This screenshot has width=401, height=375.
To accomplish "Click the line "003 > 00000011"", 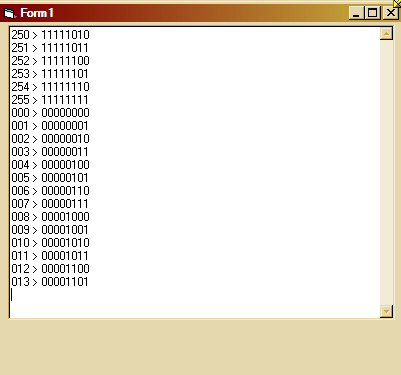I will click(50, 152).
